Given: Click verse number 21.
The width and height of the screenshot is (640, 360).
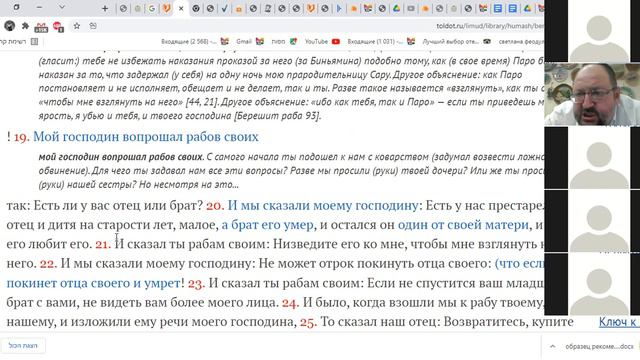Looking at the screenshot, I should 103,244.
